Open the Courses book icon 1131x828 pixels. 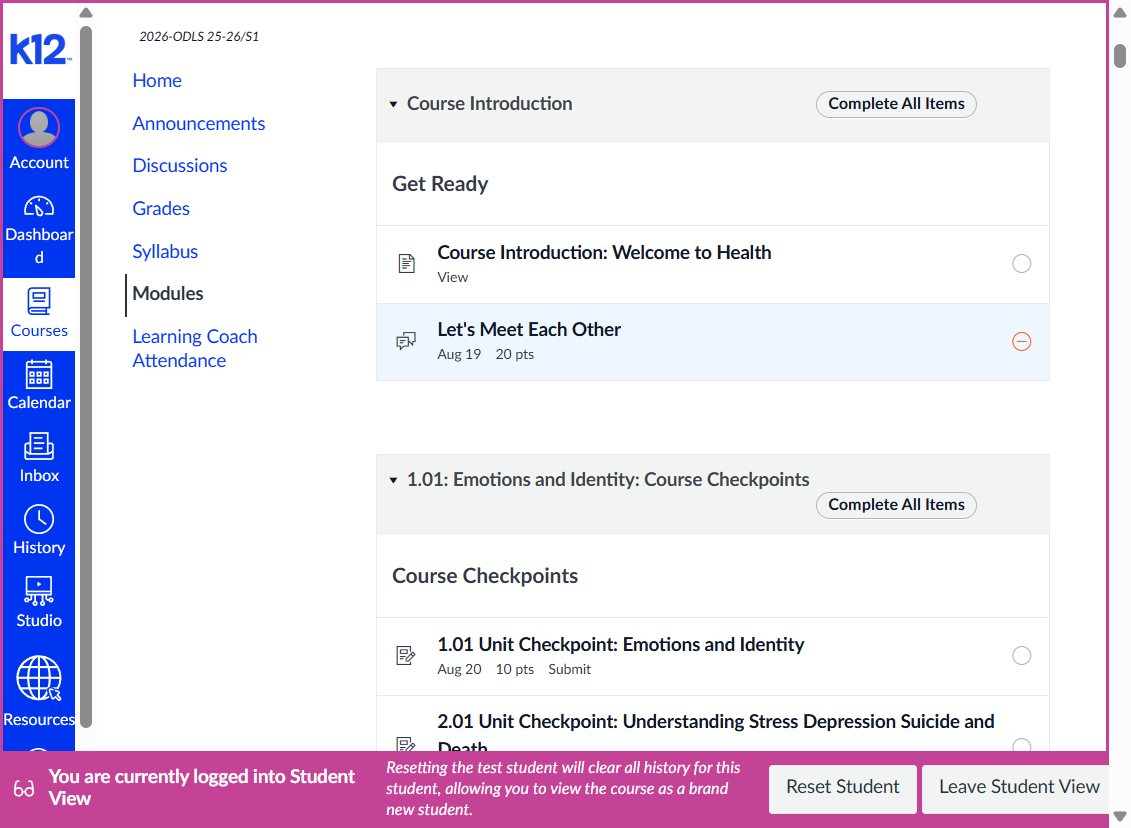pyautogui.click(x=39, y=301)
